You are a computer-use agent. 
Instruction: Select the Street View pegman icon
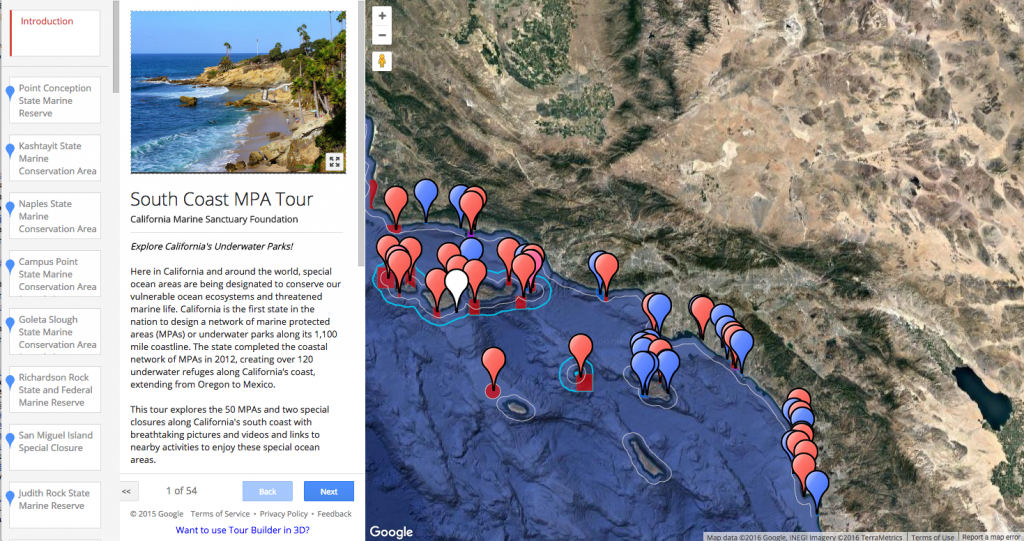point(382,61)
